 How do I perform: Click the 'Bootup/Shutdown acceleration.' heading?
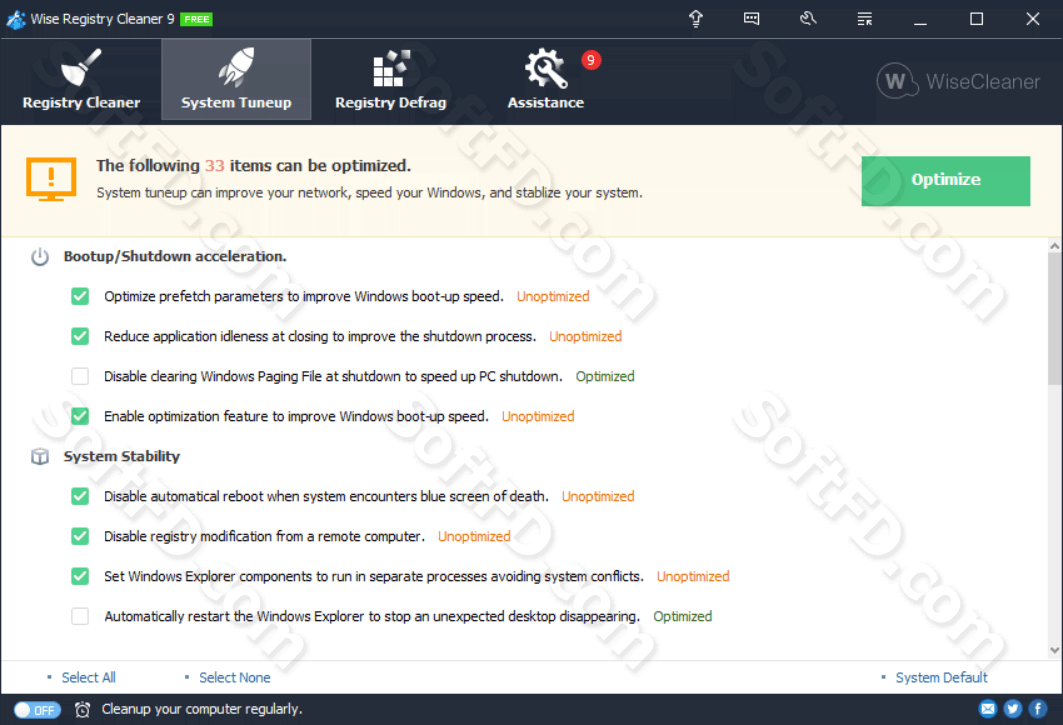(x=175, y=256)
